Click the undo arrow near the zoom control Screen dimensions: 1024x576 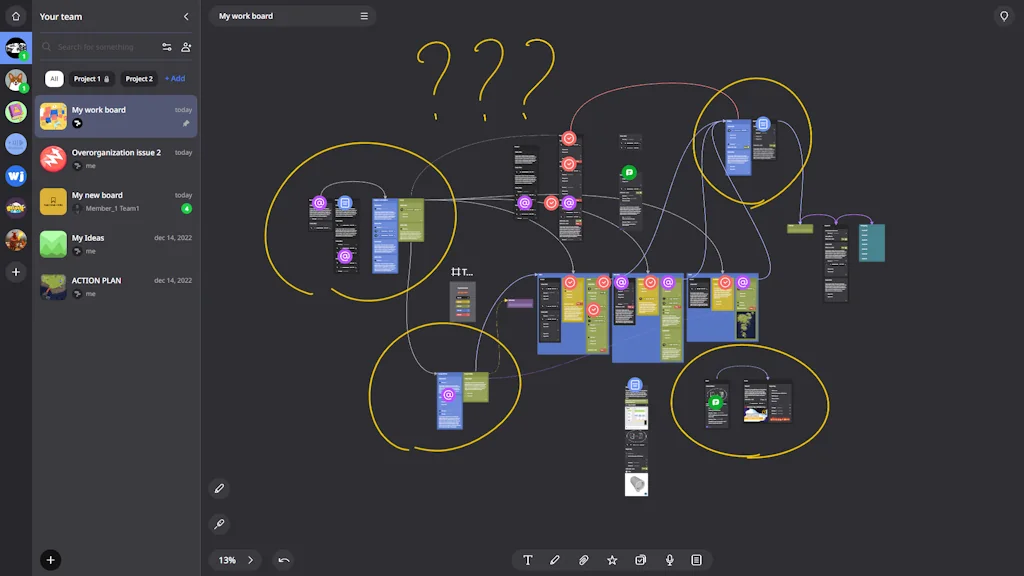click(x=283, y=560)
